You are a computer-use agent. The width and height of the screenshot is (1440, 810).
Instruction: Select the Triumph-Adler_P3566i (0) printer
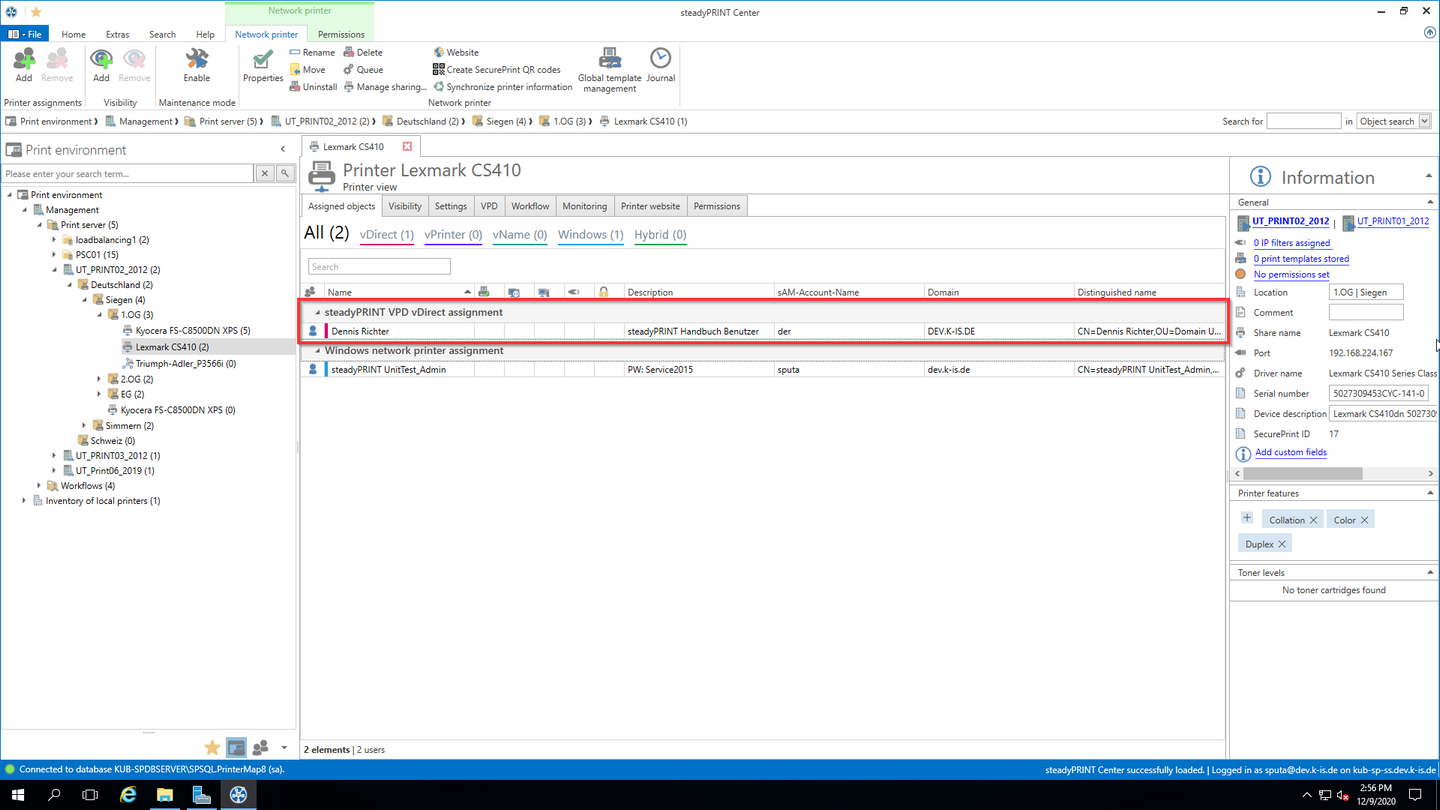pos(185,364)
